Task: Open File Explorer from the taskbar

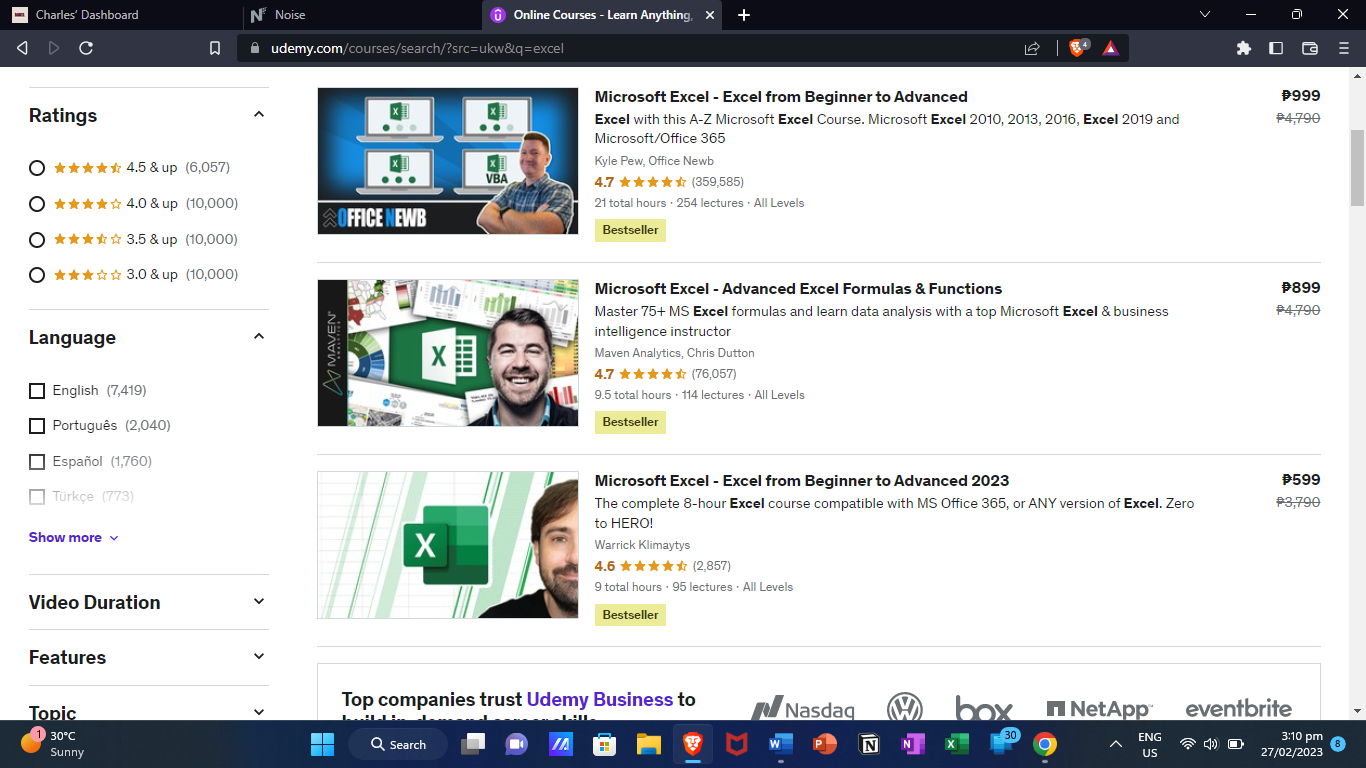Action: pyautogui.click(x=649, y=744)
